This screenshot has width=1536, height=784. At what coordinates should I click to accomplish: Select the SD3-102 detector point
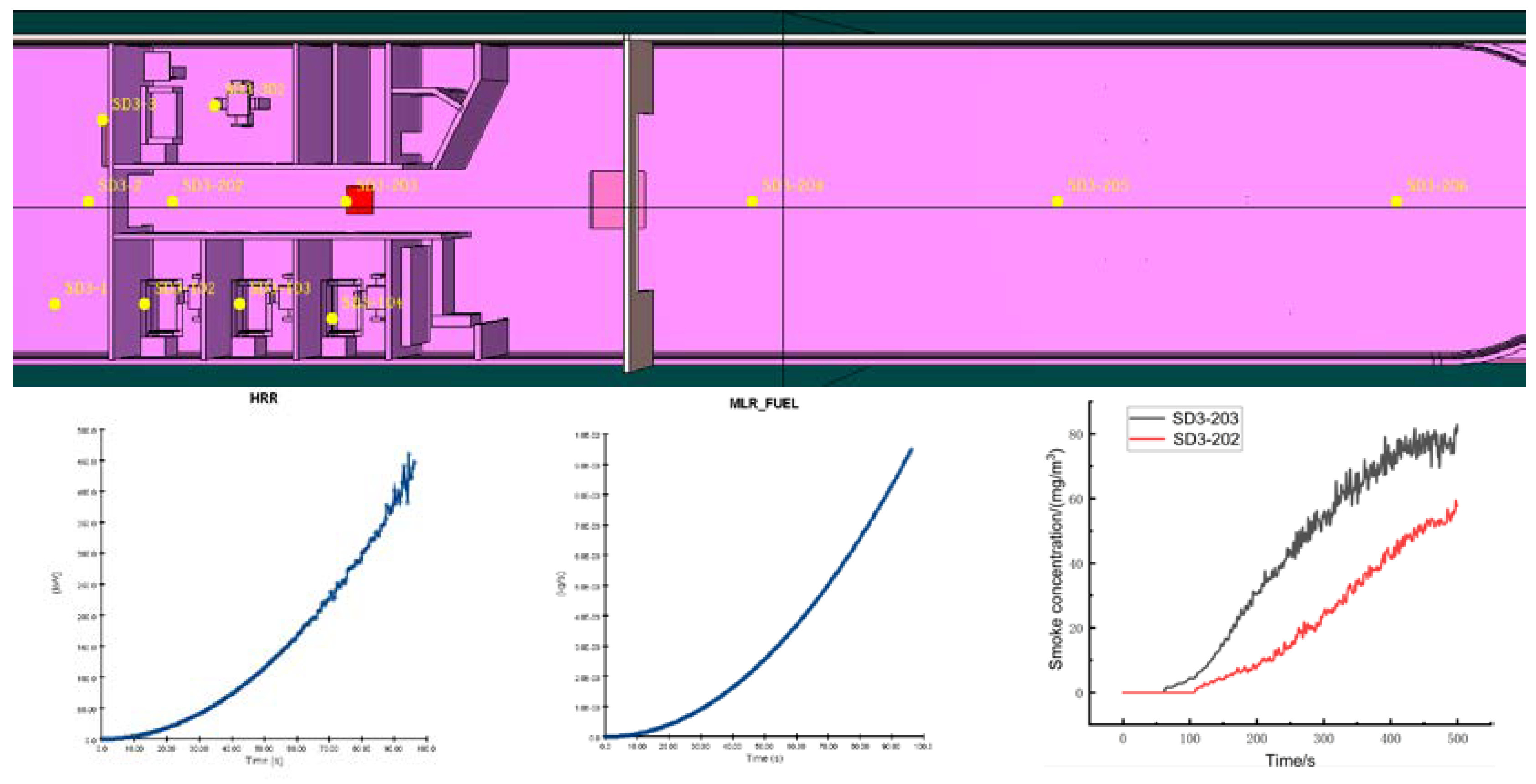coord(144,304)
